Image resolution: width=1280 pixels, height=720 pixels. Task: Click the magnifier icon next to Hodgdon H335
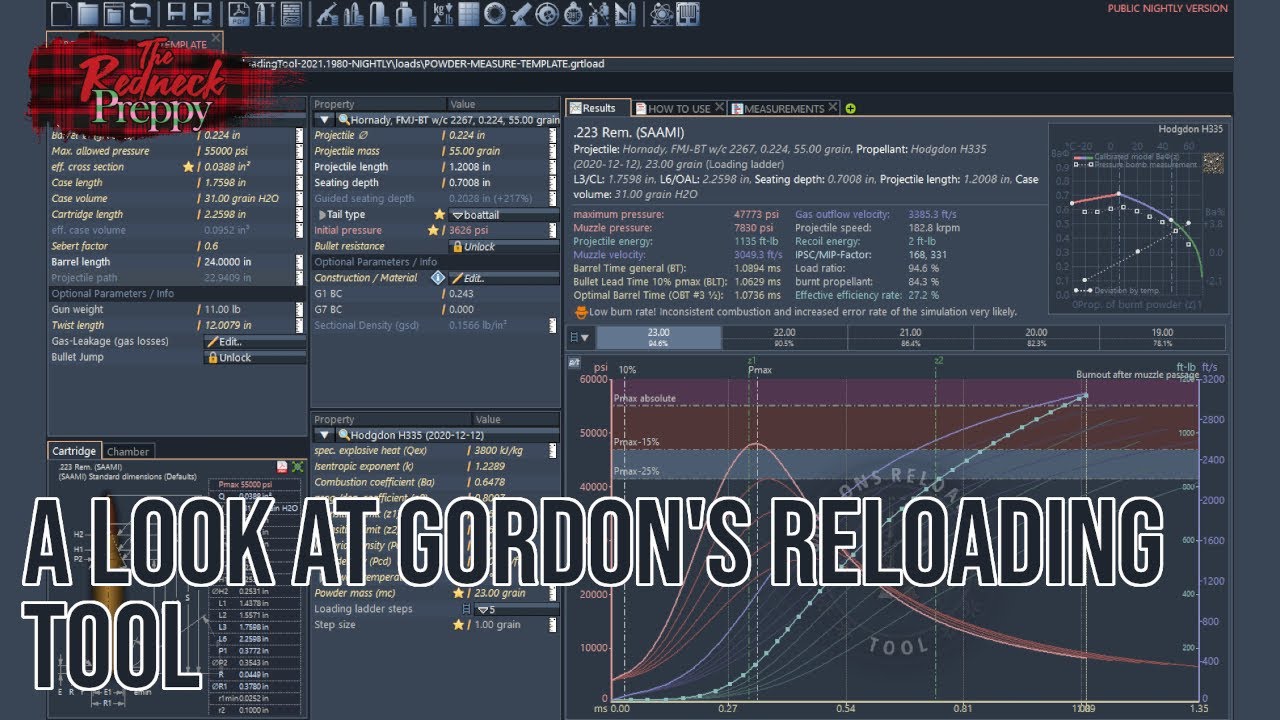(x=343, y=435)
